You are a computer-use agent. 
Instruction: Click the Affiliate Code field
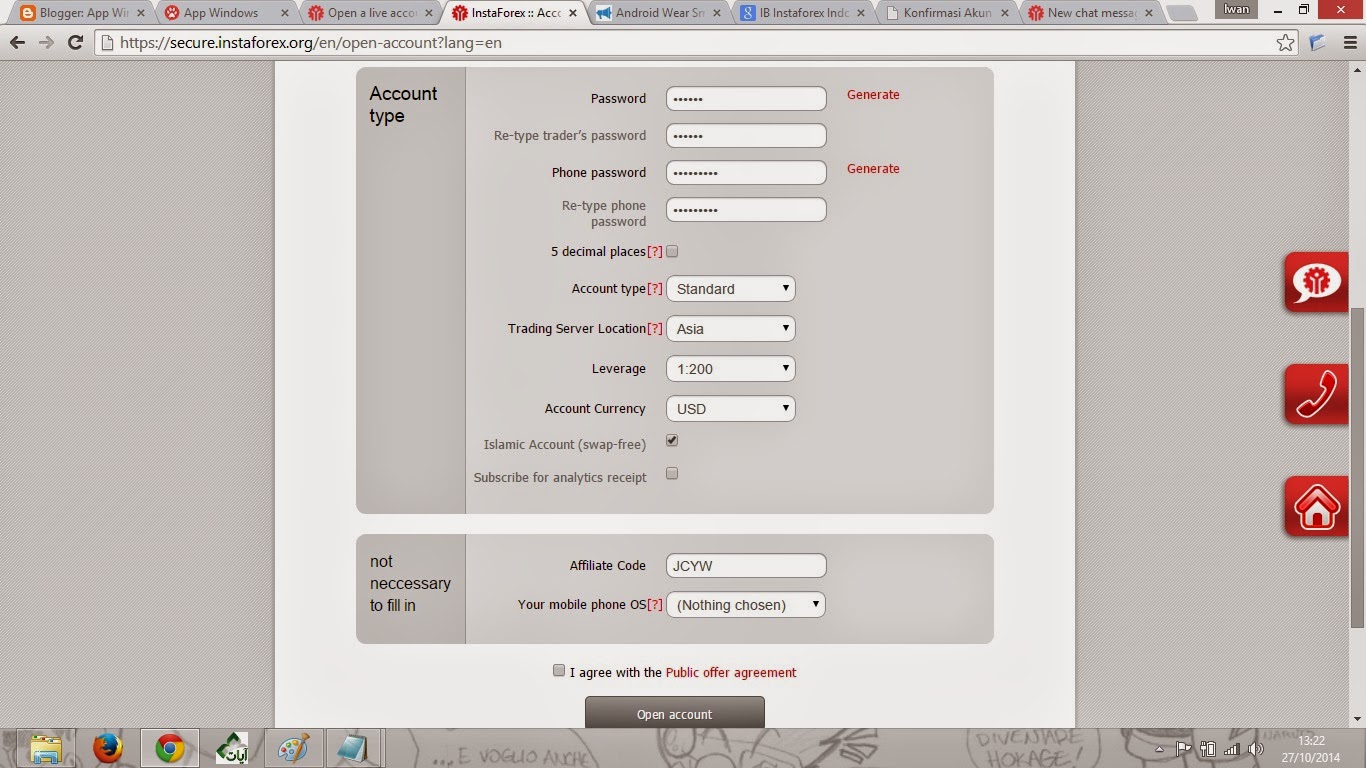tap(747, 566)
